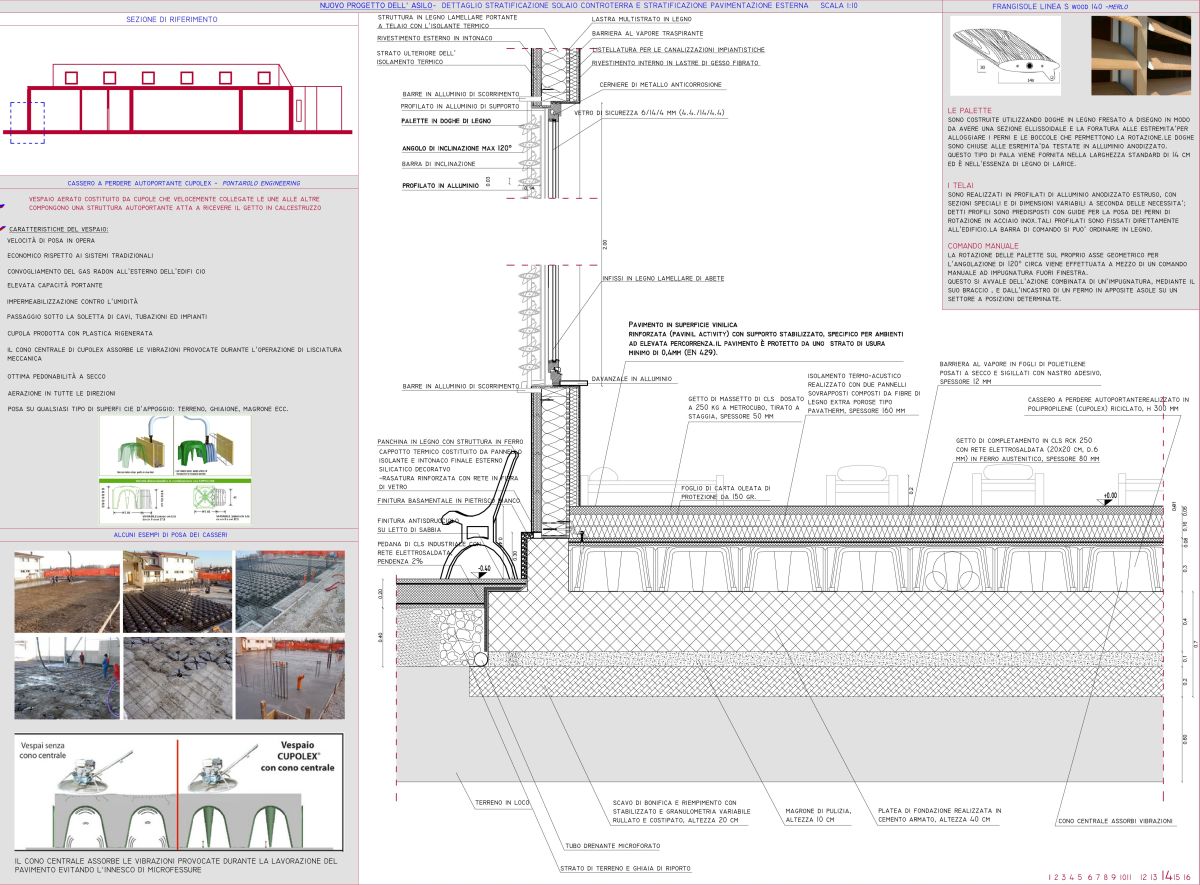Click 'SCAVO DI BONIFICA E RIEMPIMENTO CON' label

tap(675, 802)
